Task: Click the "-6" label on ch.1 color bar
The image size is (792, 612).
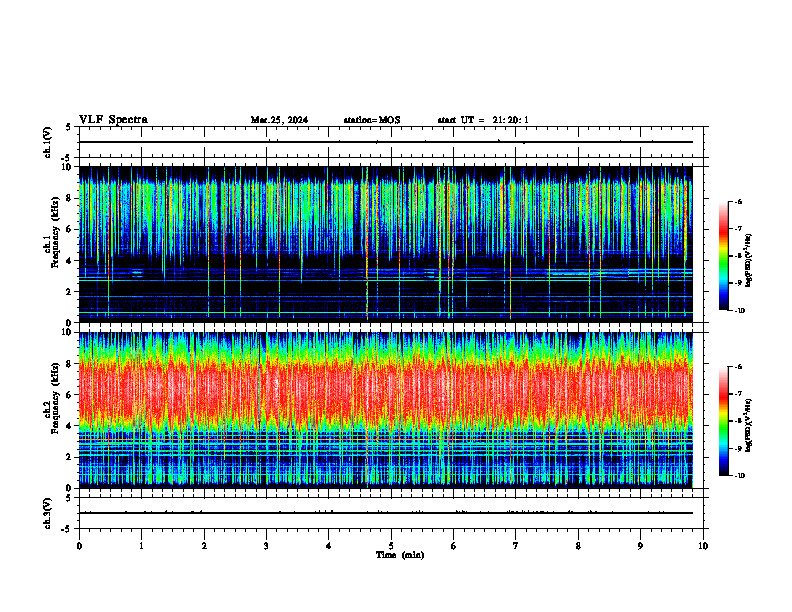Action: tap(738, 201)
